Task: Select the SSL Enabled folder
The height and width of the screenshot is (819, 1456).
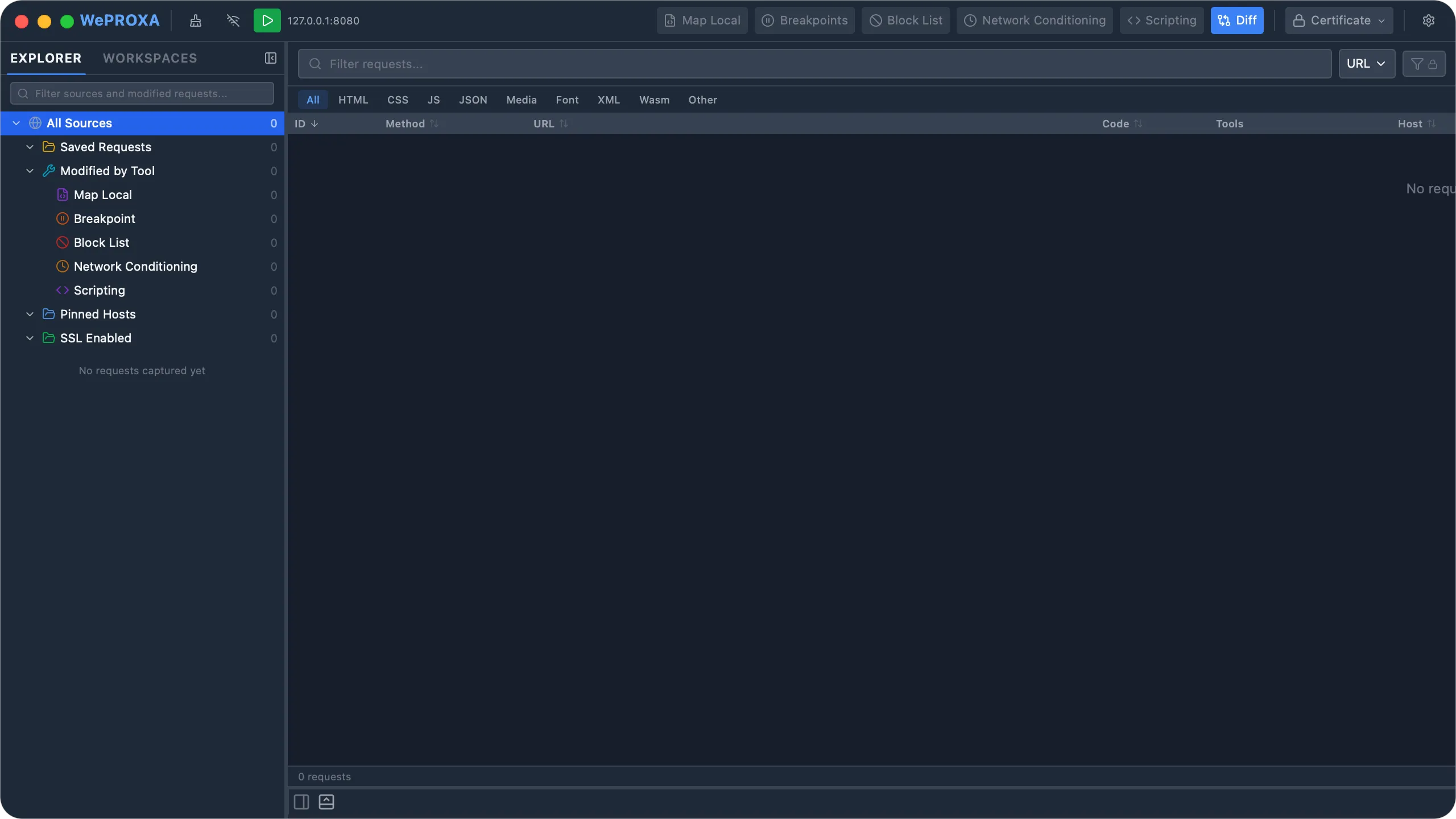Action: coord(142,338)
